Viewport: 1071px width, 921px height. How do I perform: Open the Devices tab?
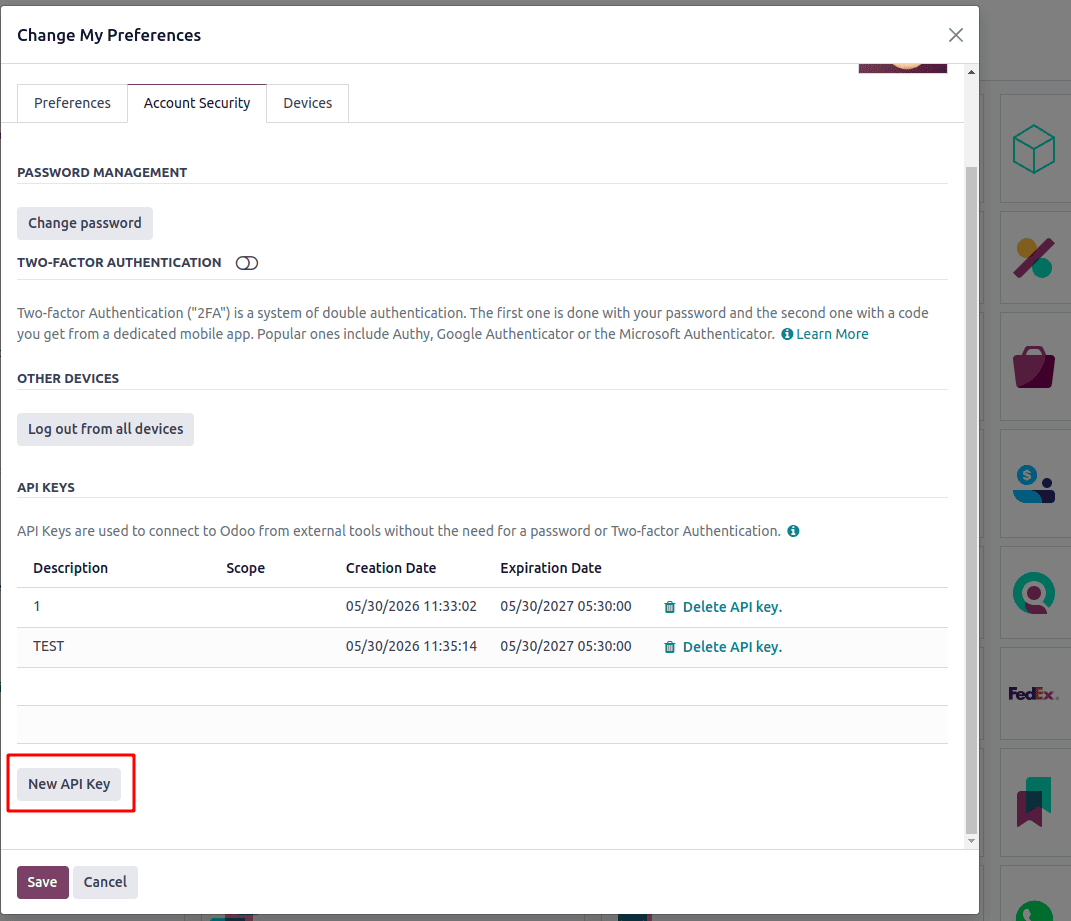[x=307, y=103]
